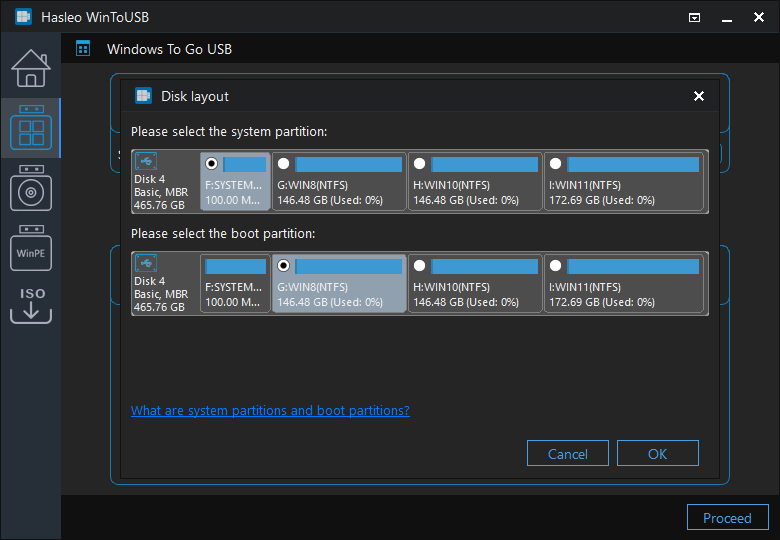Open the Home page in sidebar
The height and width of the screenshot is (540, 780).
tap(31, 69)
